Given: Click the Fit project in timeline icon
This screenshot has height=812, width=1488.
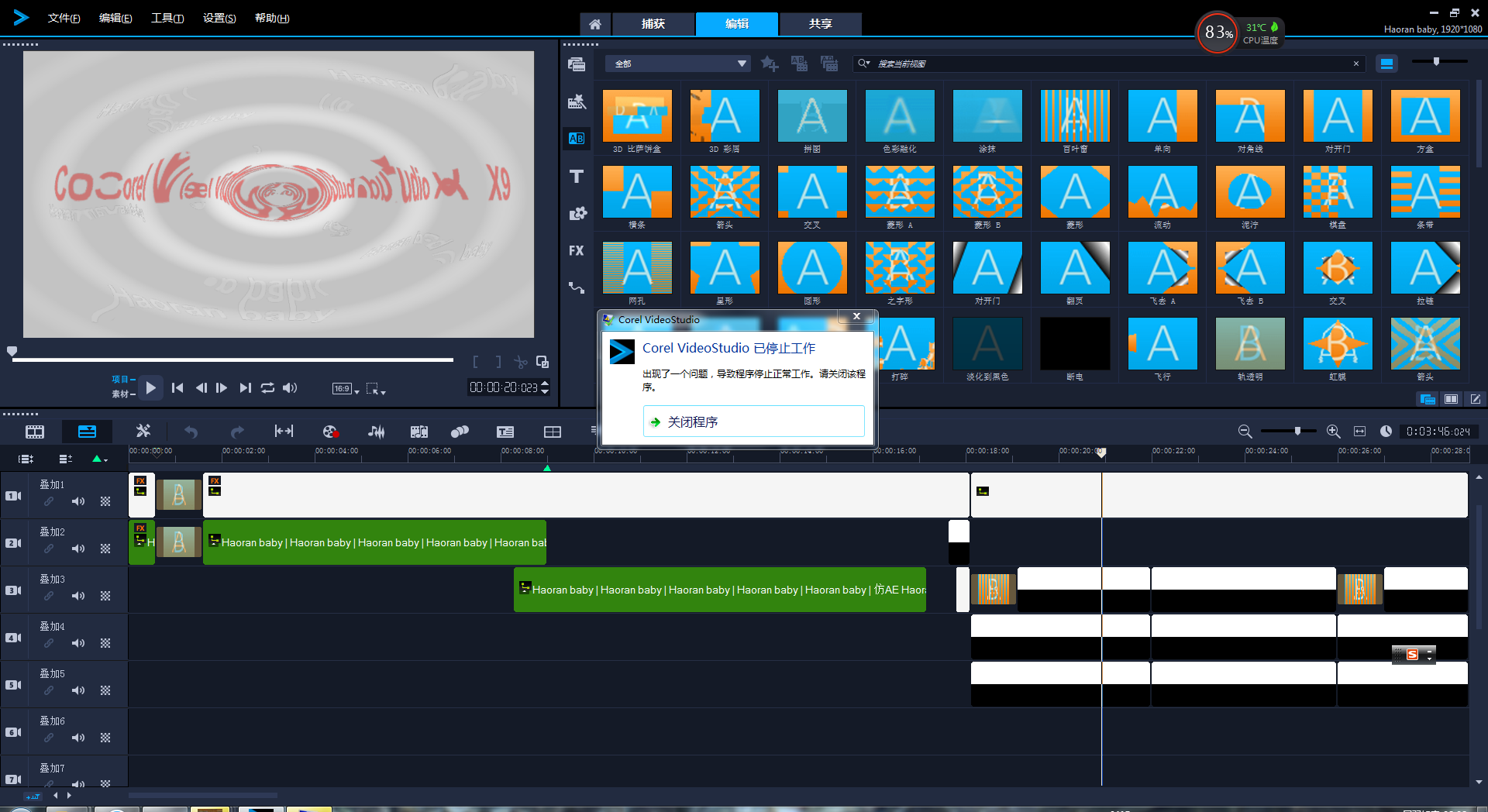Looking at the screenshot, I should (x=284, y=431).
